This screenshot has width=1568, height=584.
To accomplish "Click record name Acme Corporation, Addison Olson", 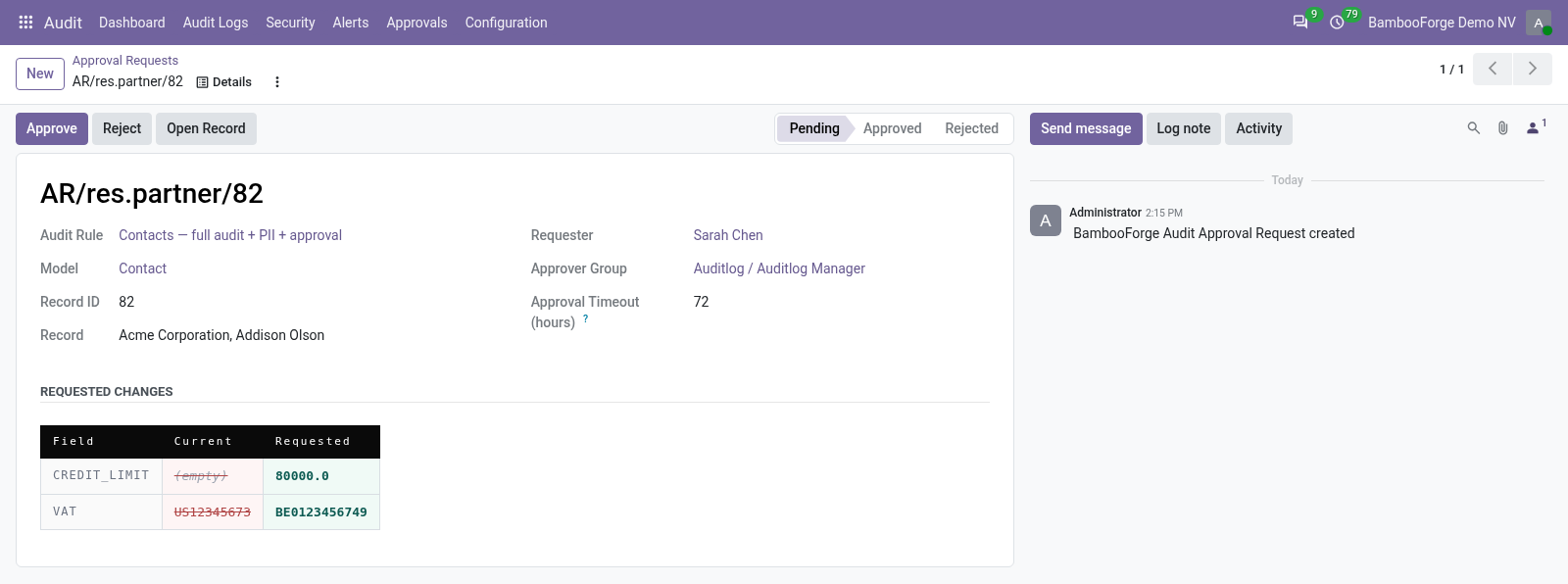I will point(221,335).
